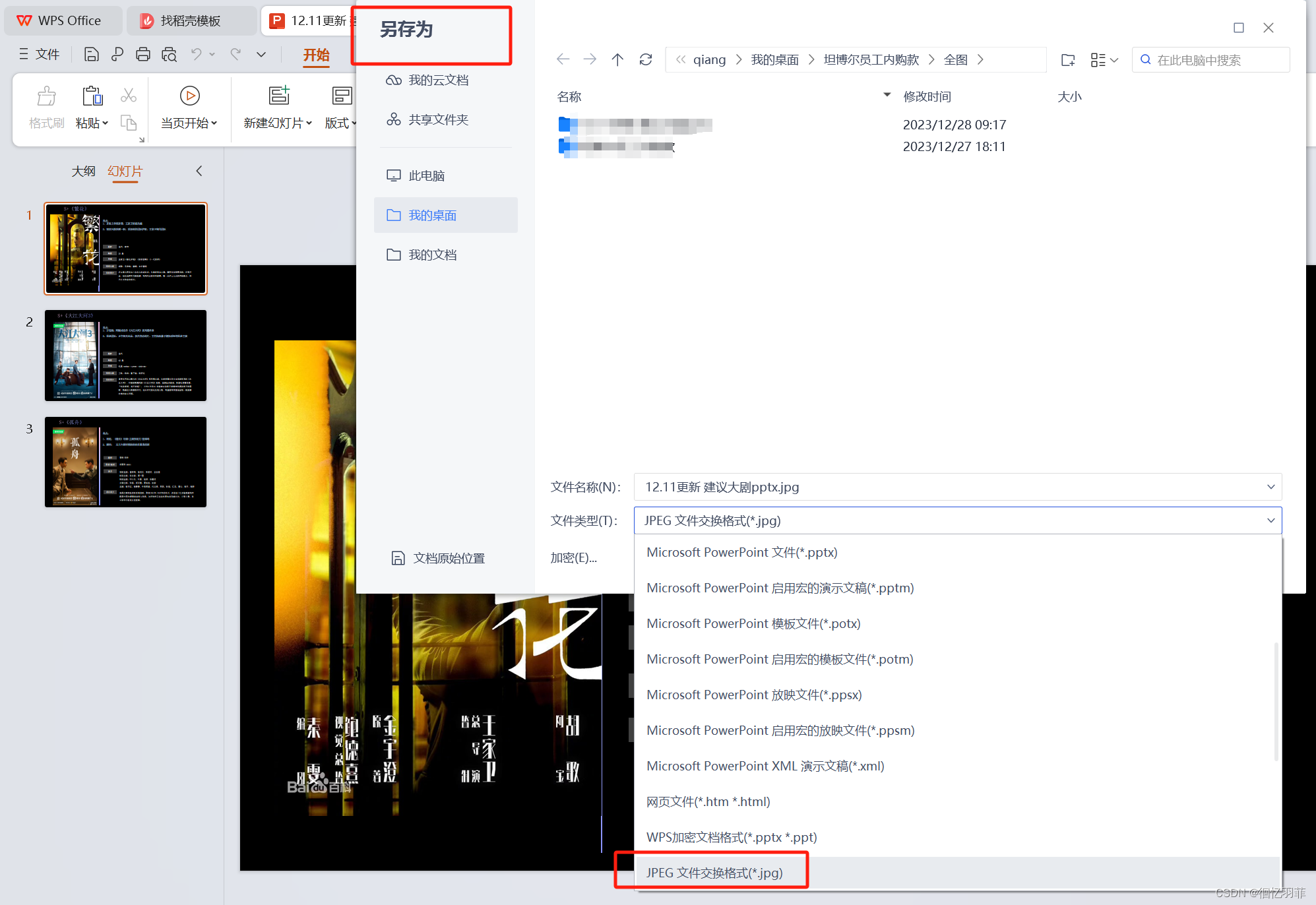Open 共享文件夹 shared folder
Screen dimensions: 1316x905
[427, 119]
